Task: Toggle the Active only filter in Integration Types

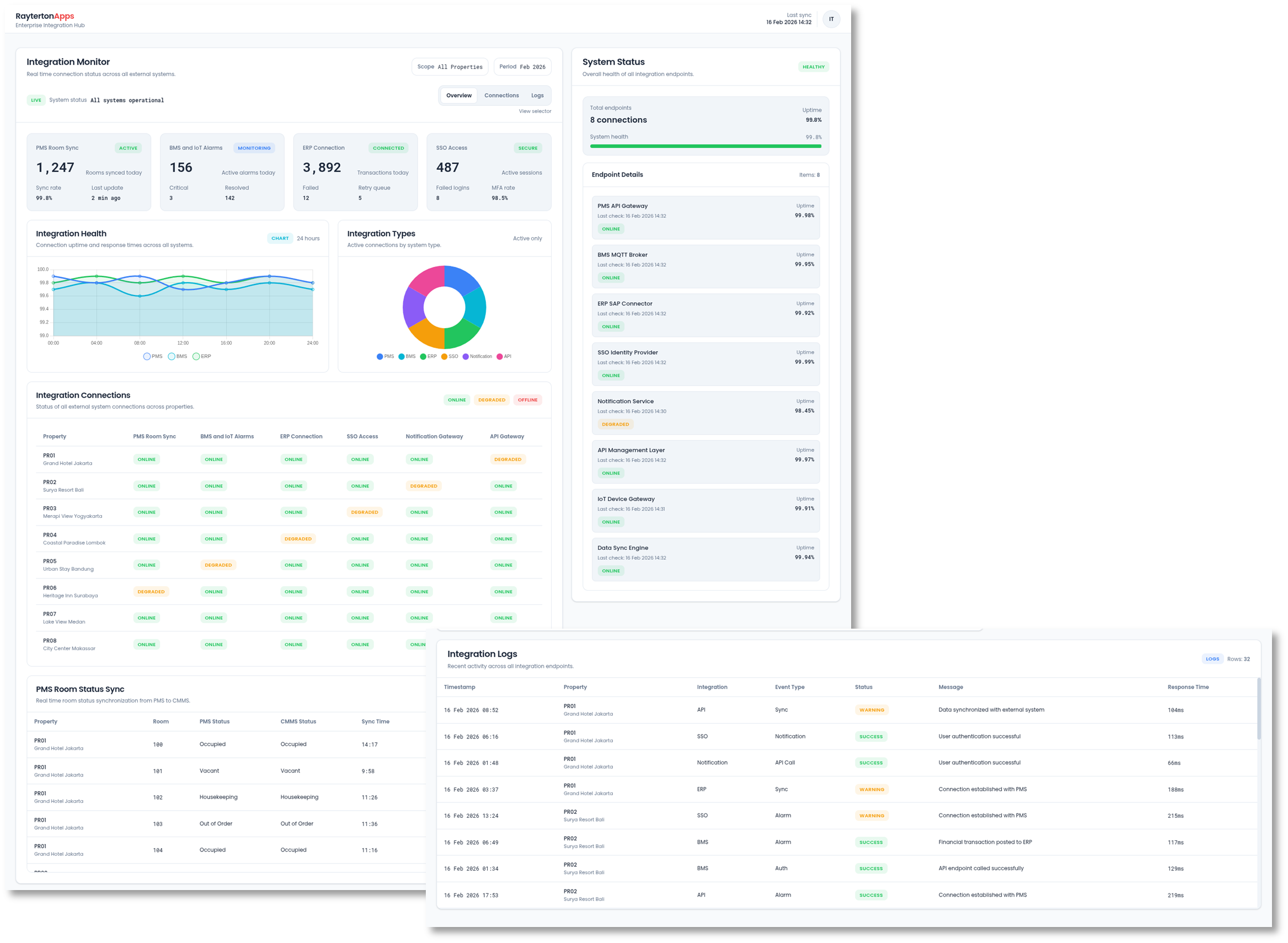Action: (x=527, y=238)
